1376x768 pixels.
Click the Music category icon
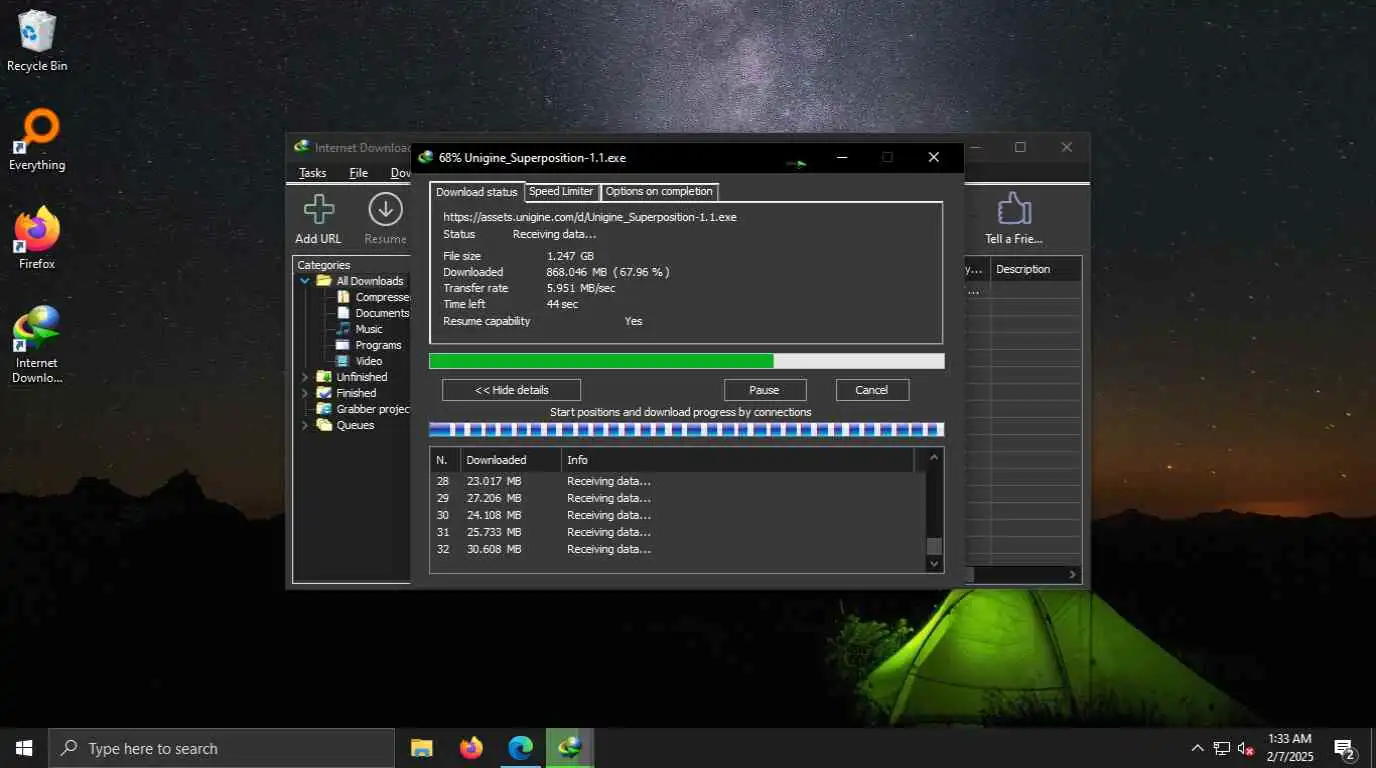[x=343, y=329]
